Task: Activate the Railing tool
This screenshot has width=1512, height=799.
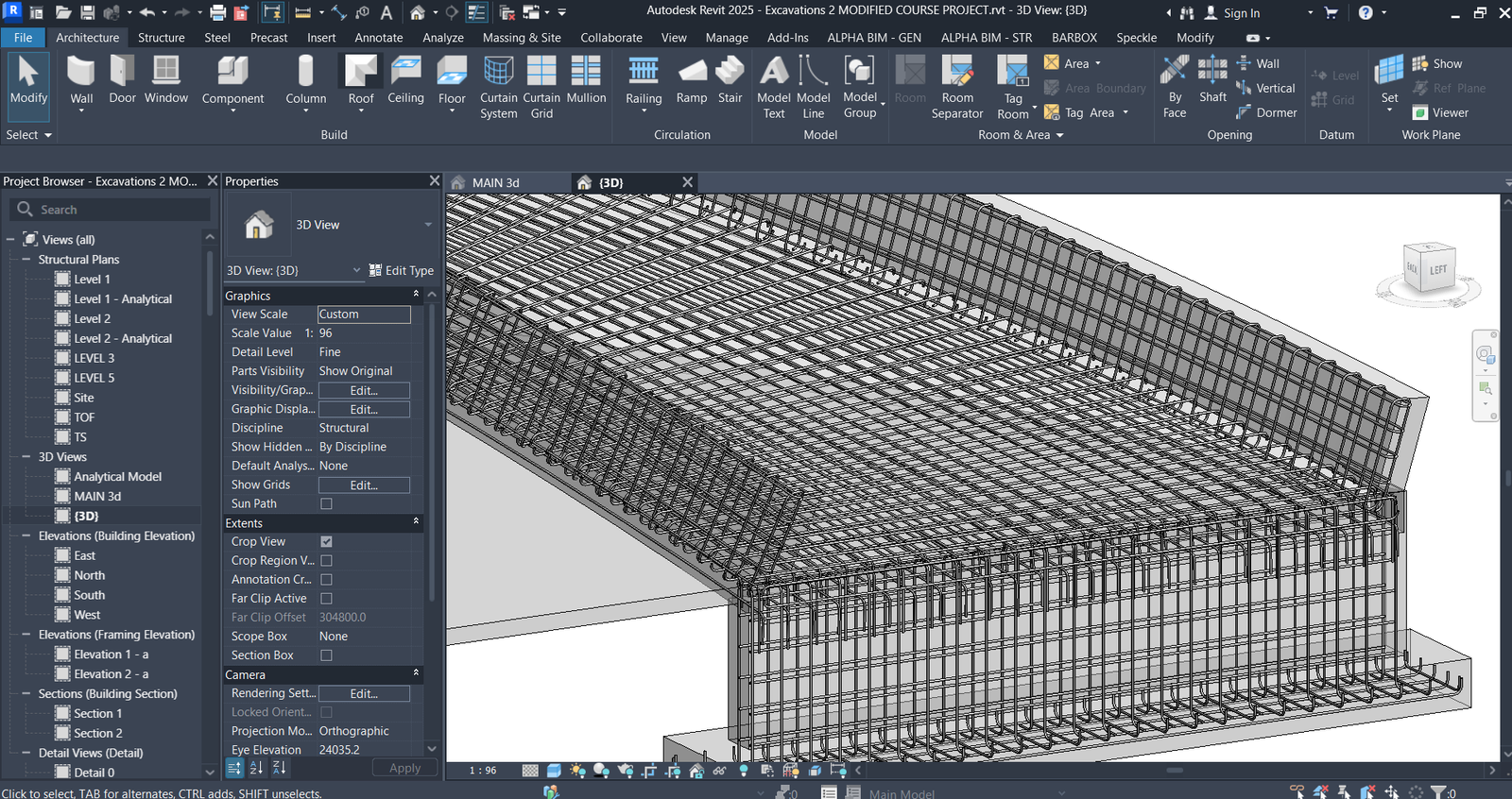Action: tap(644, 79)
